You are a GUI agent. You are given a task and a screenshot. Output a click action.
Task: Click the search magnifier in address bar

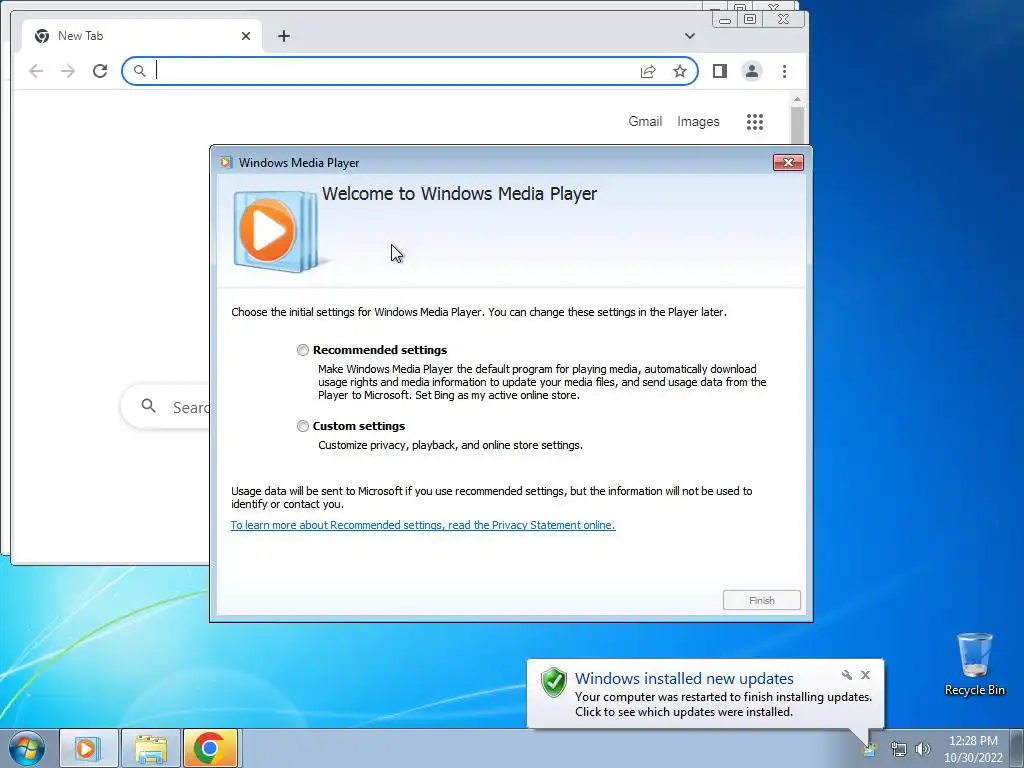click(x=139, y=71)
